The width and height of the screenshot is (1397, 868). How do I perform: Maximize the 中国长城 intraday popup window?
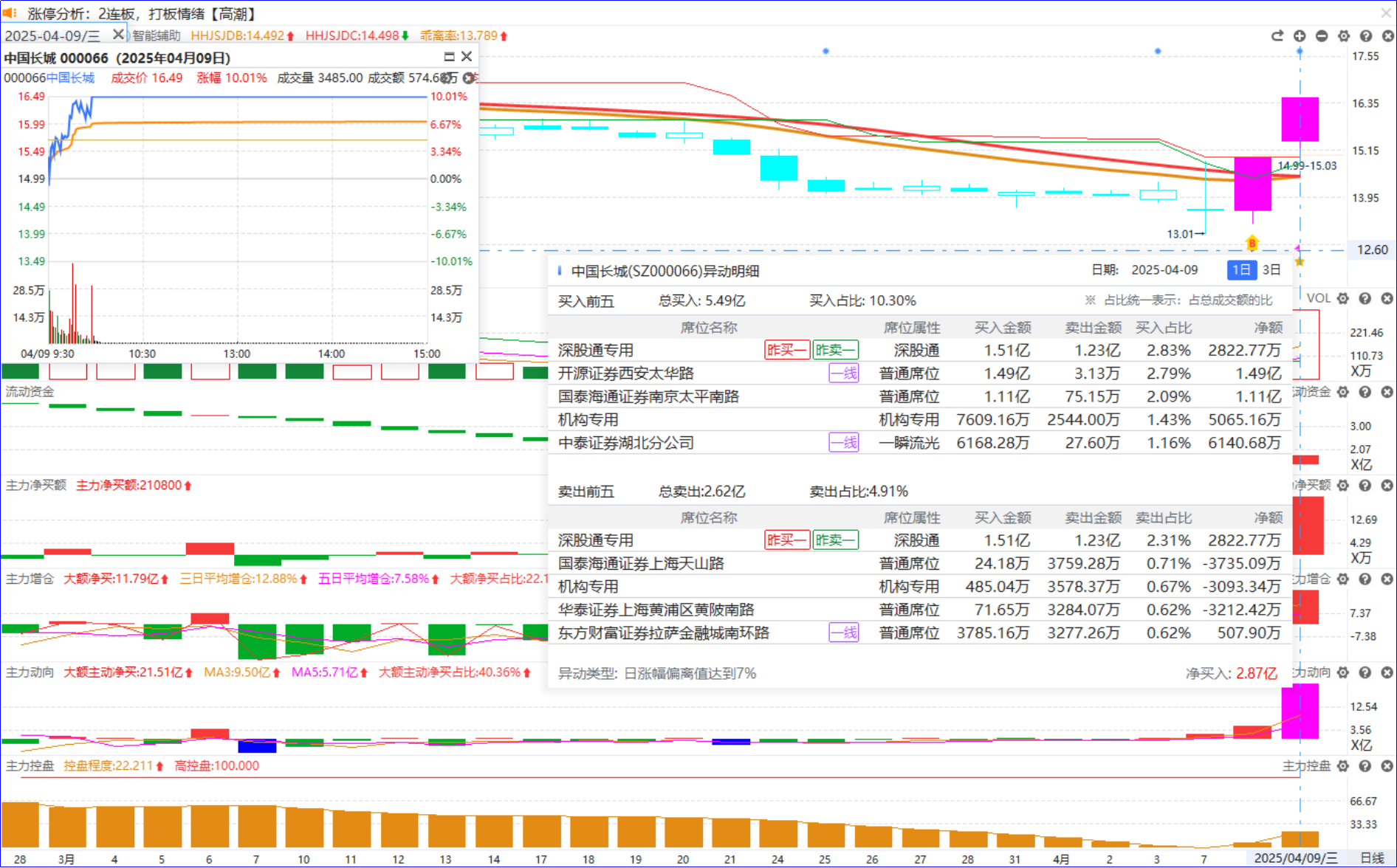(x=449, y=57)
